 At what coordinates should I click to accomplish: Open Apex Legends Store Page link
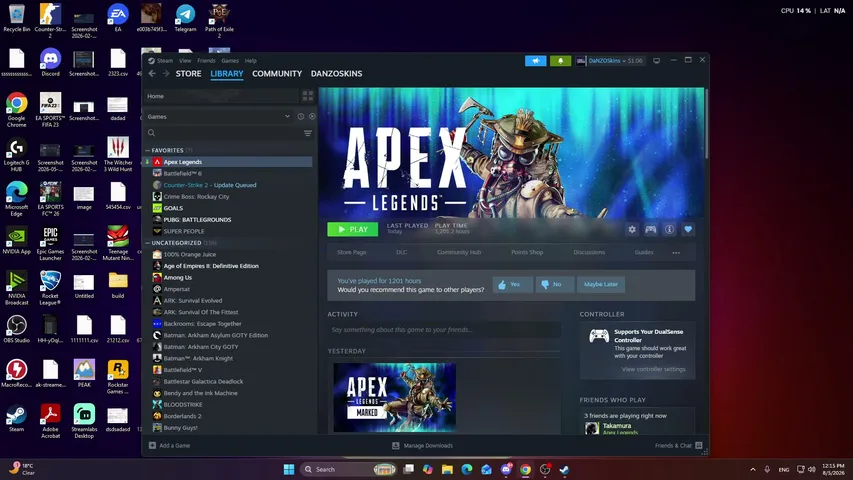(351, 253)
